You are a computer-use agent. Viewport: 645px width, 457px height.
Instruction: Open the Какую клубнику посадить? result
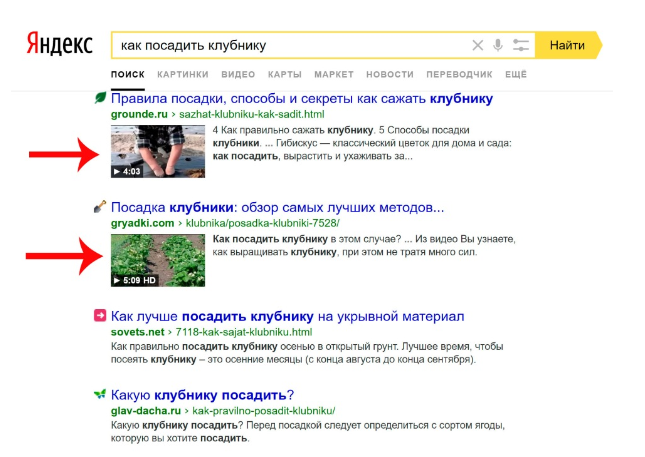(x=202, y=394)
